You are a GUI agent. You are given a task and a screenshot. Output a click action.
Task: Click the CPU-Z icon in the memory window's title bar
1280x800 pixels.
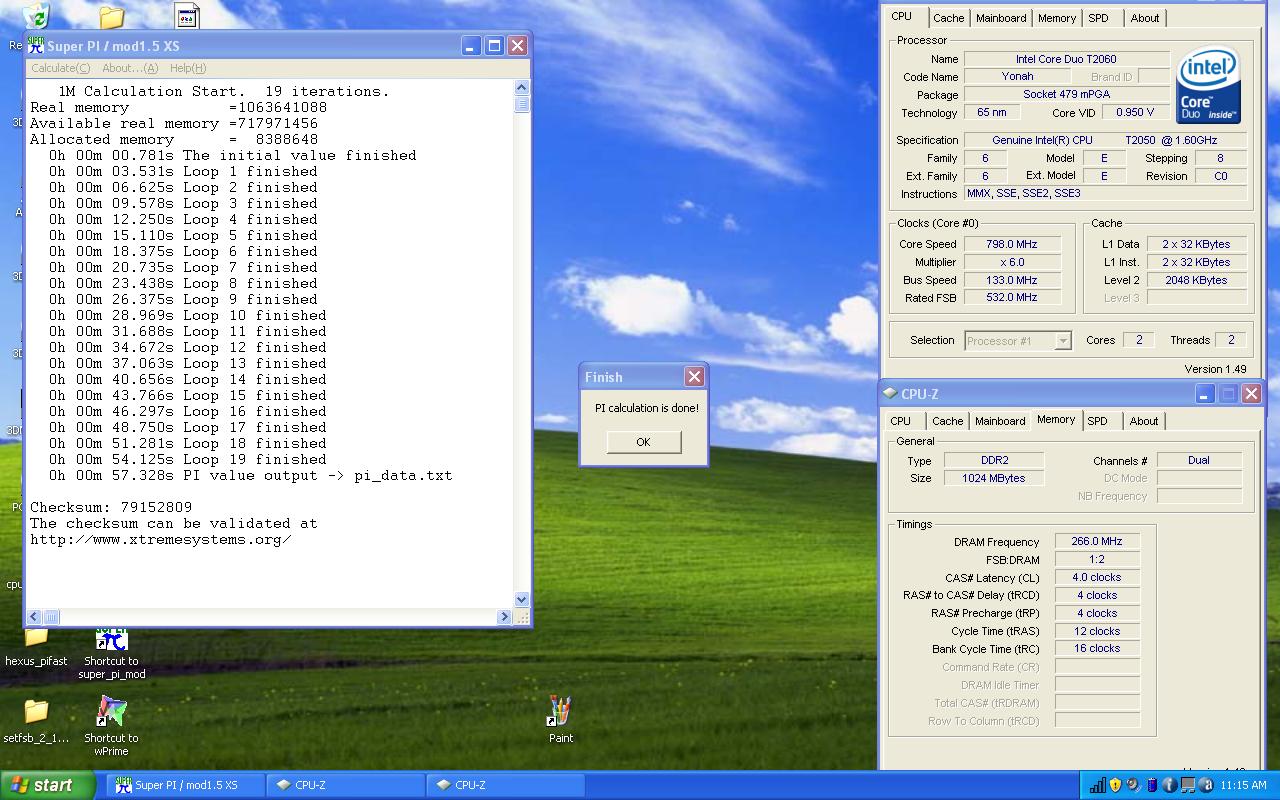click(889, 394)
